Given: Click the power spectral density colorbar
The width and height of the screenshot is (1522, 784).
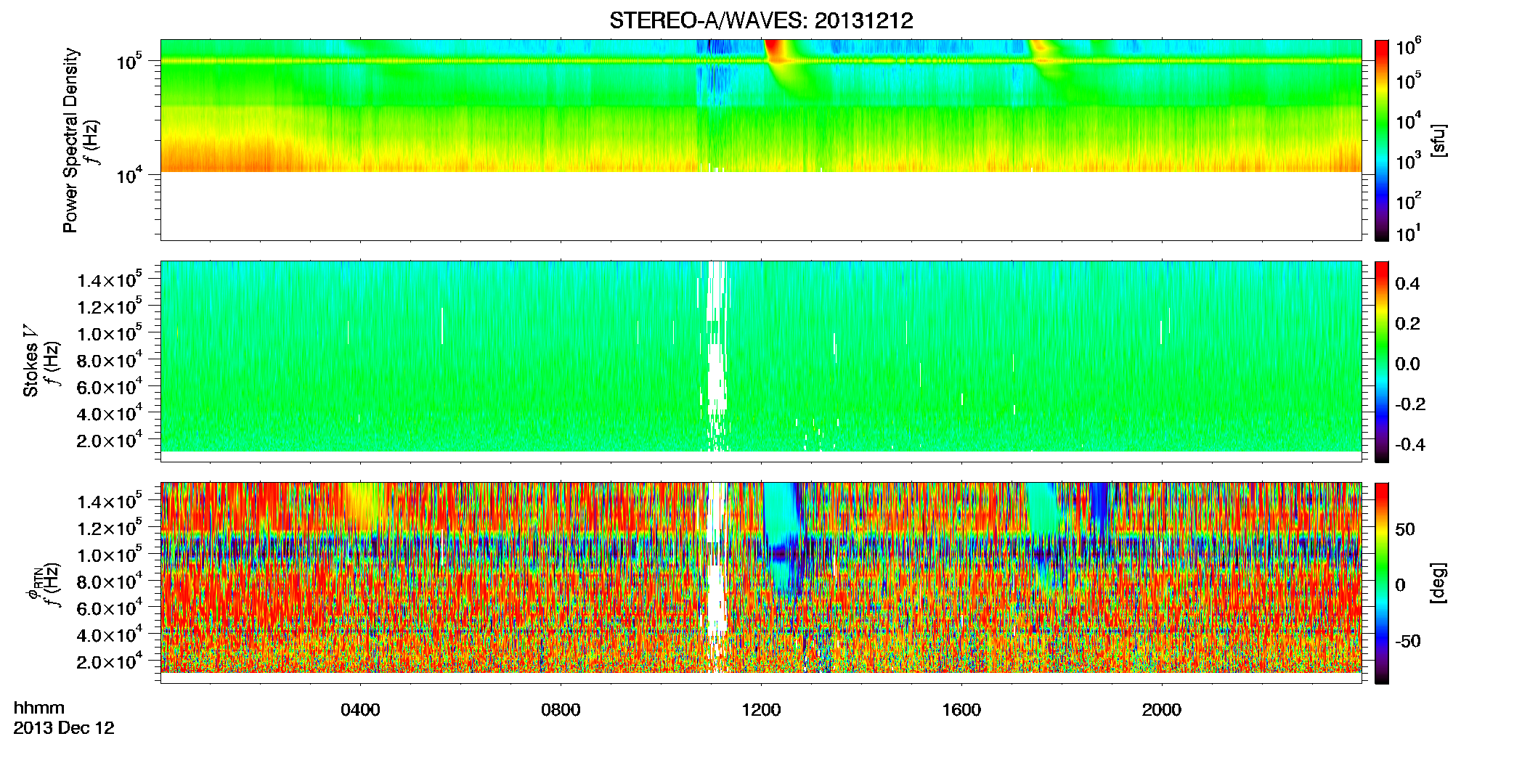Looking at the screenshot, I should coord(1382,140).
